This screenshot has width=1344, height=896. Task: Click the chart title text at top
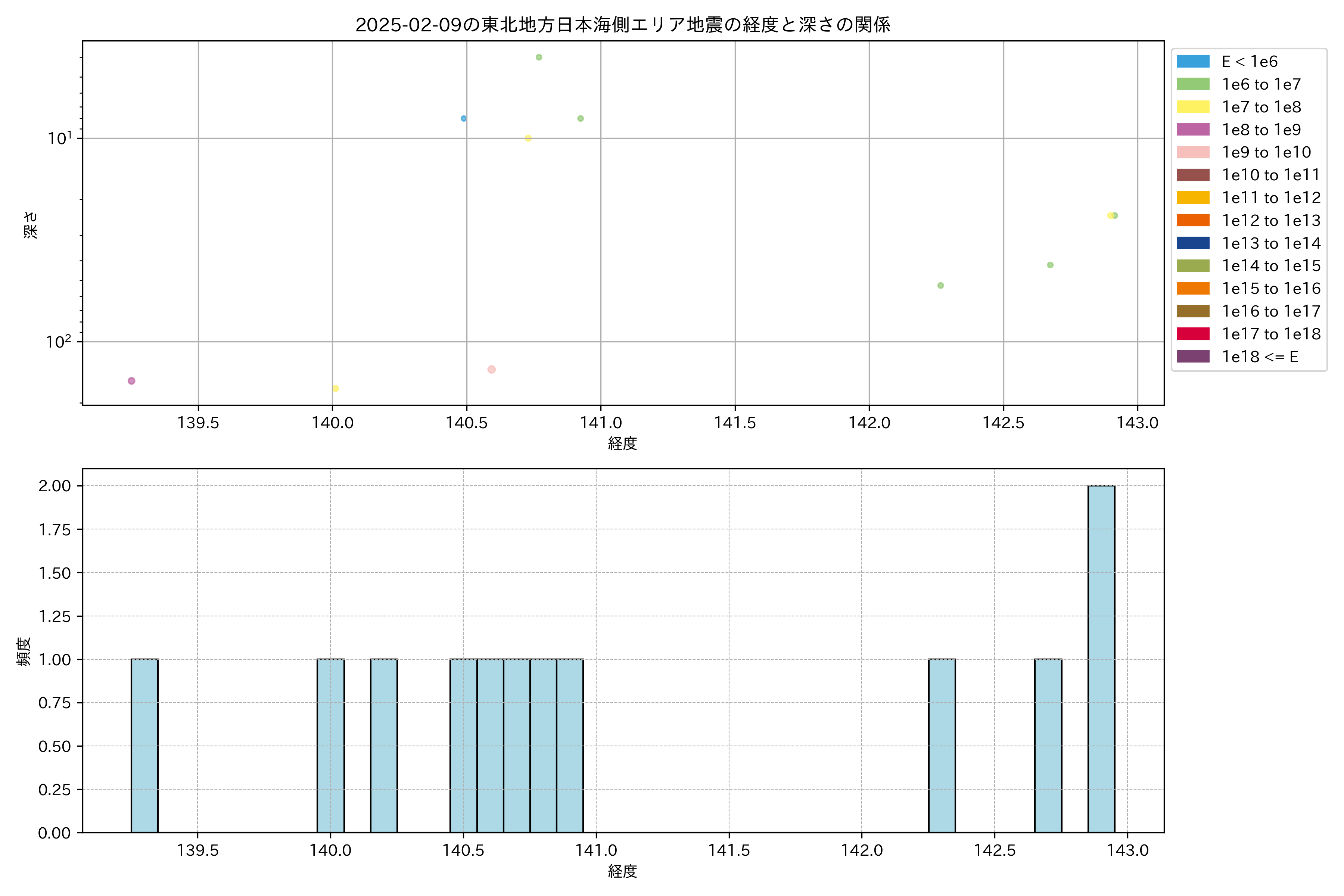(623, 25)
